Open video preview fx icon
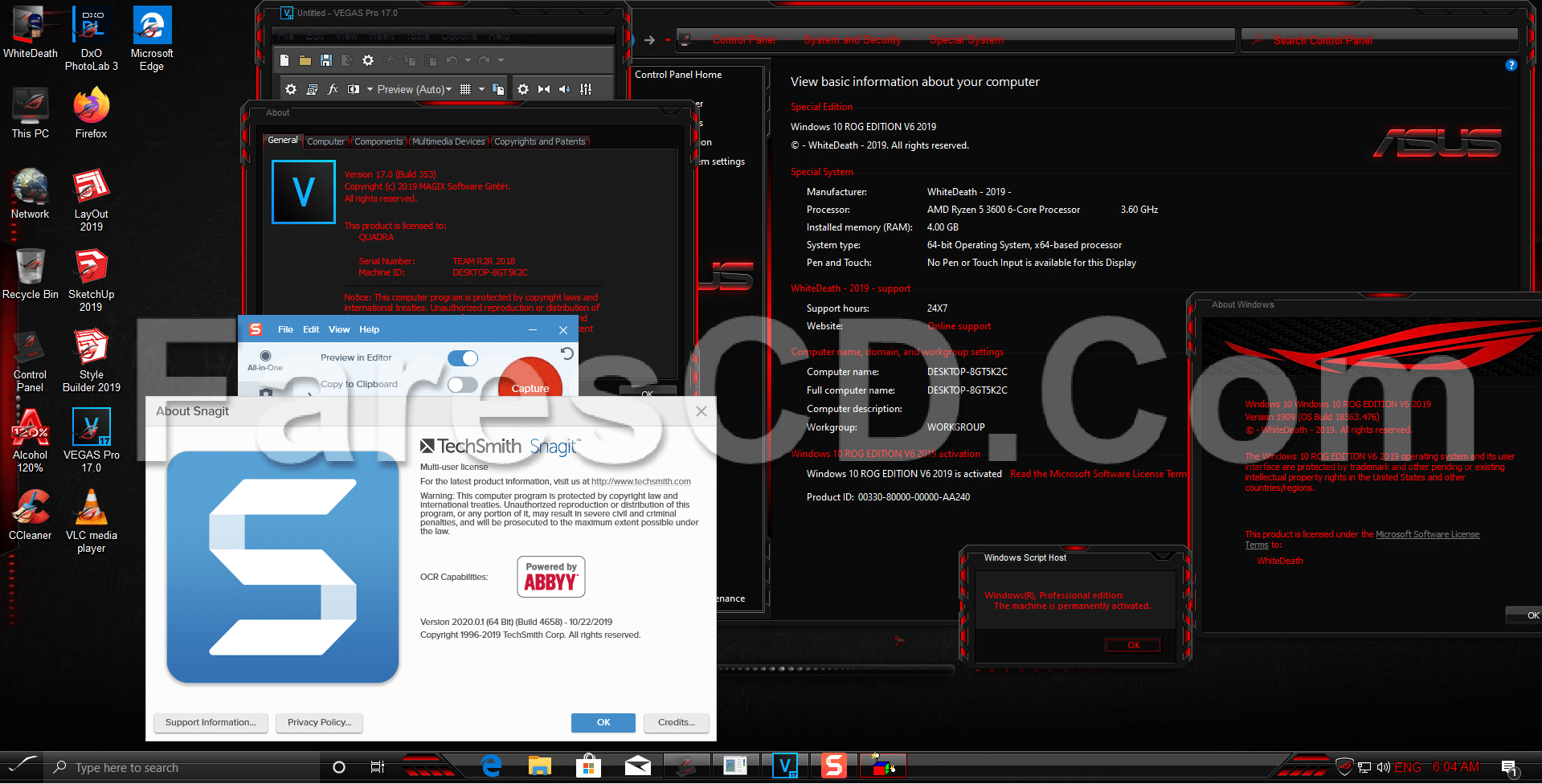 (333, 89)
